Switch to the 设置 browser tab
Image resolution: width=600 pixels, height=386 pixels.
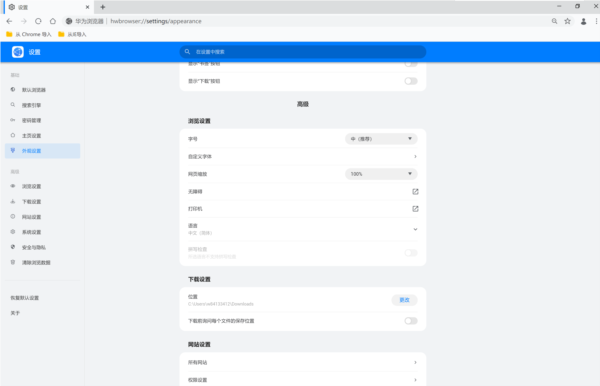pyautogui.click(x=48, y=7)
